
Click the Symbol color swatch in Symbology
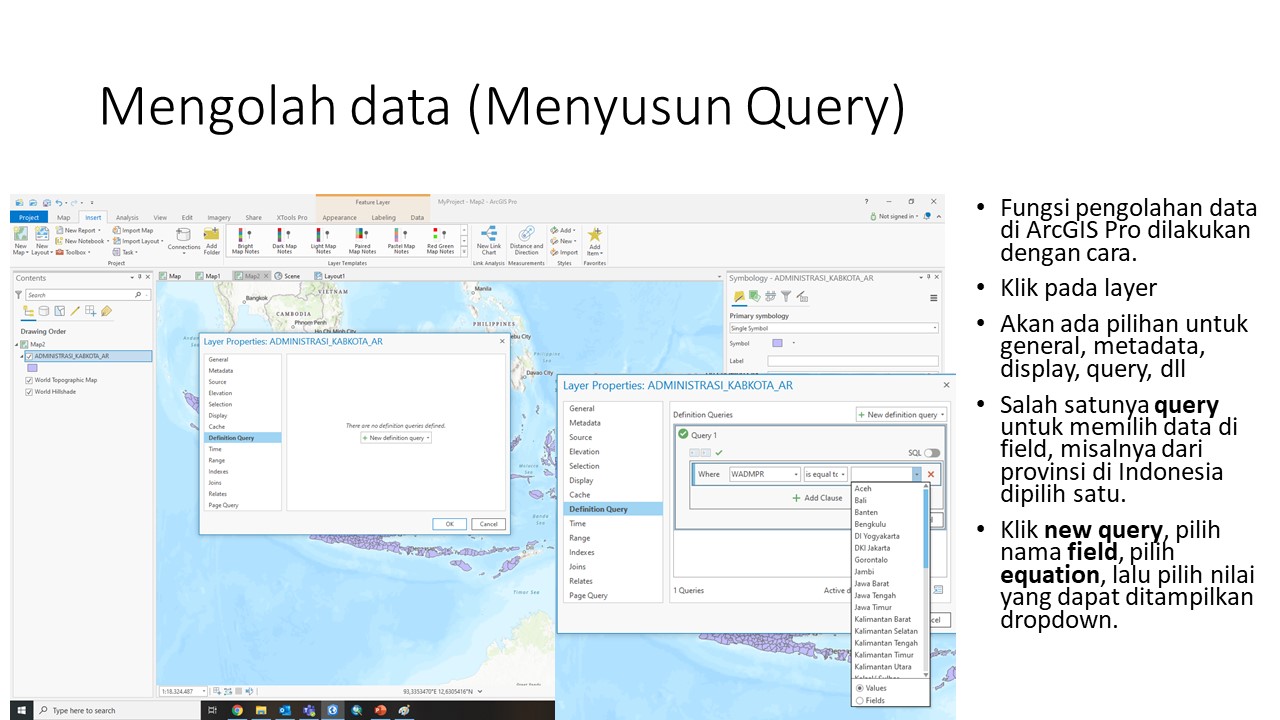point(777,343)
